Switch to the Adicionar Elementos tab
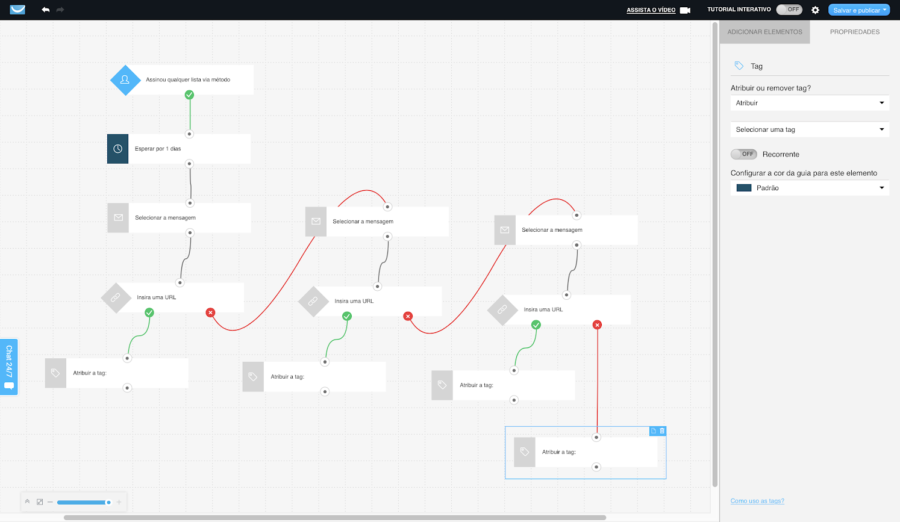The height and width of the screenshot is (522, 900). tap(765, 32)
